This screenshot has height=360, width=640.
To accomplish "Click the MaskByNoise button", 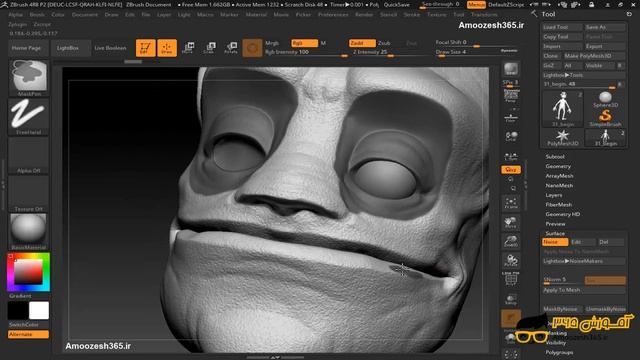I will point(562,309).
